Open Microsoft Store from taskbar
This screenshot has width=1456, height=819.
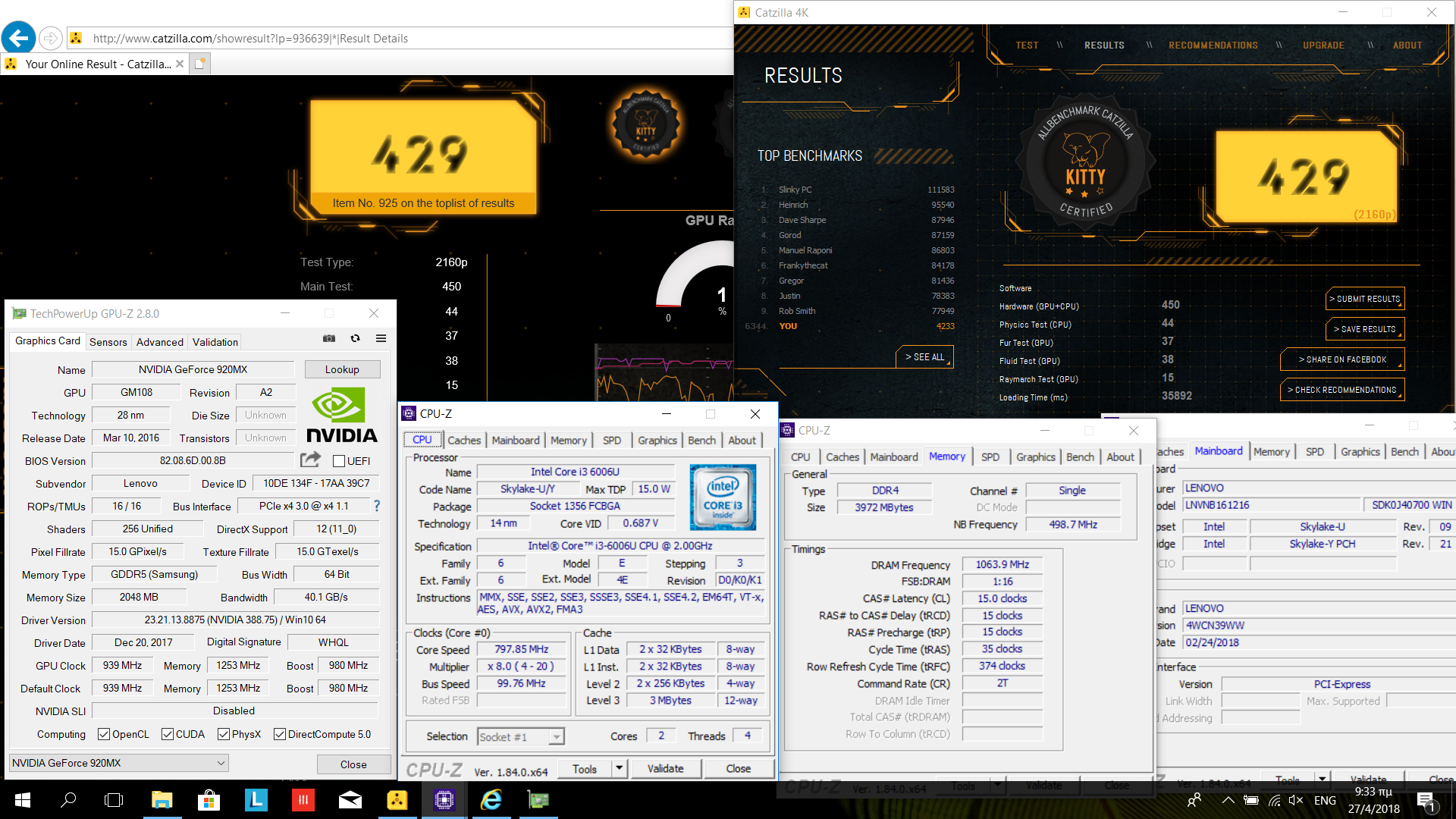point(209,800)
